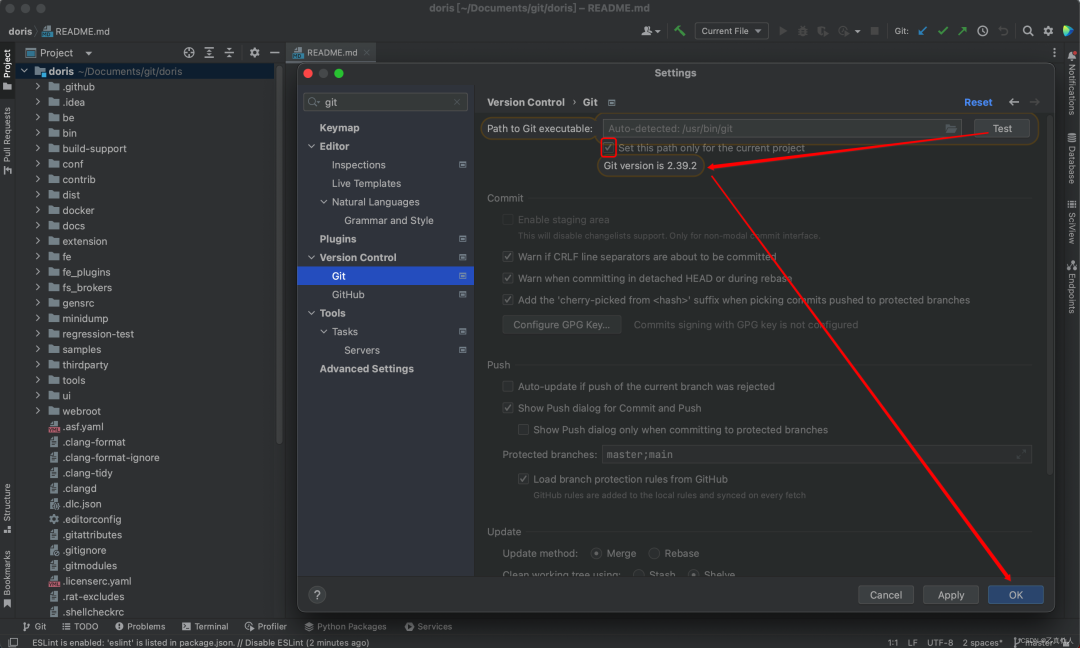
Task: Open the Current File run configuration dropdown
Action: pos(731,31)
